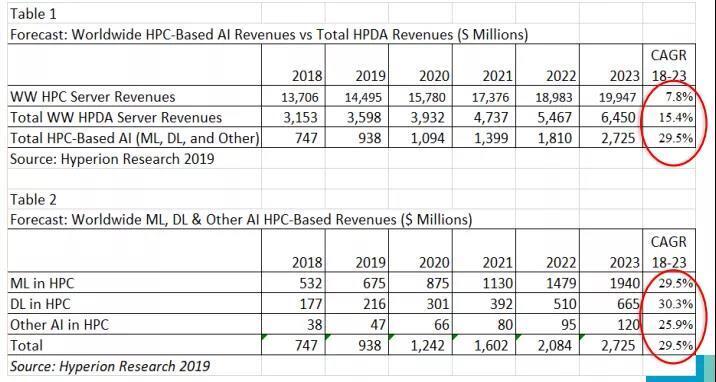
Task: Select the Table 1 title cell
Action: pyautogui.click(x=34, y=14)
